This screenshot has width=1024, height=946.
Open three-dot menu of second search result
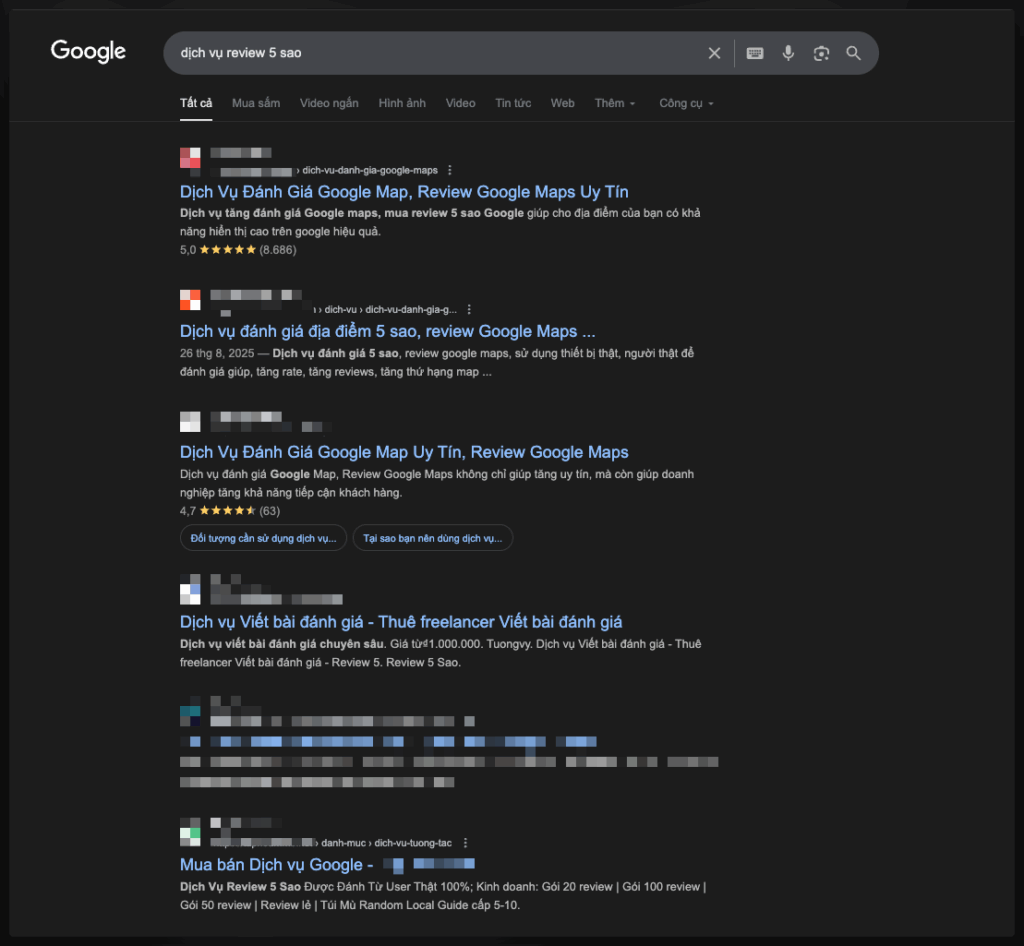tap(469, 310)
